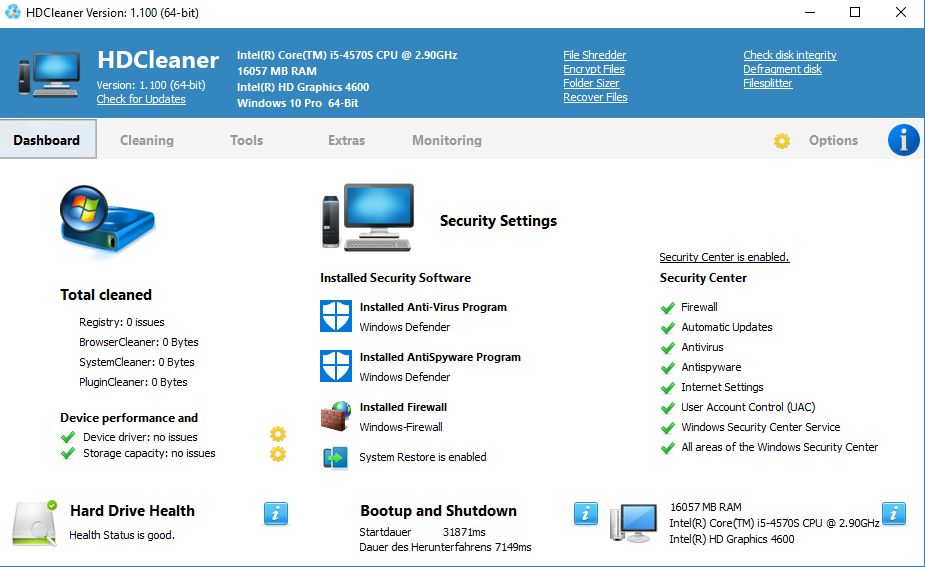Open gear settings beside Device driver row
Image resolution: width=925 pixels, height=567 pixels.
pyautogui.click(x=278, y=434)
